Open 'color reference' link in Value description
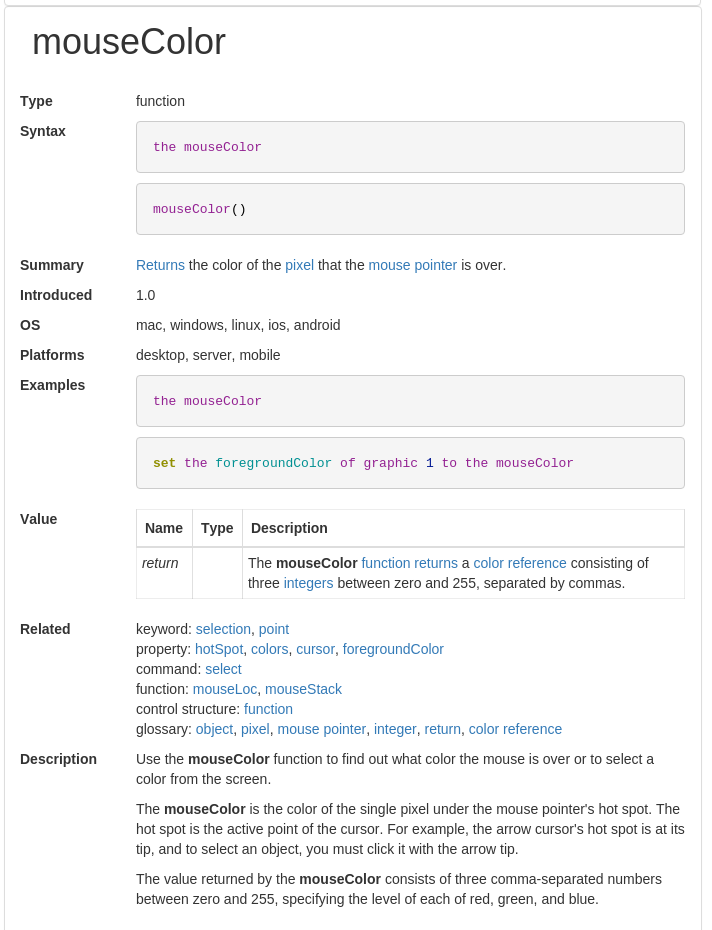This screenshot has width=712, height=930. tap(520, 563)
